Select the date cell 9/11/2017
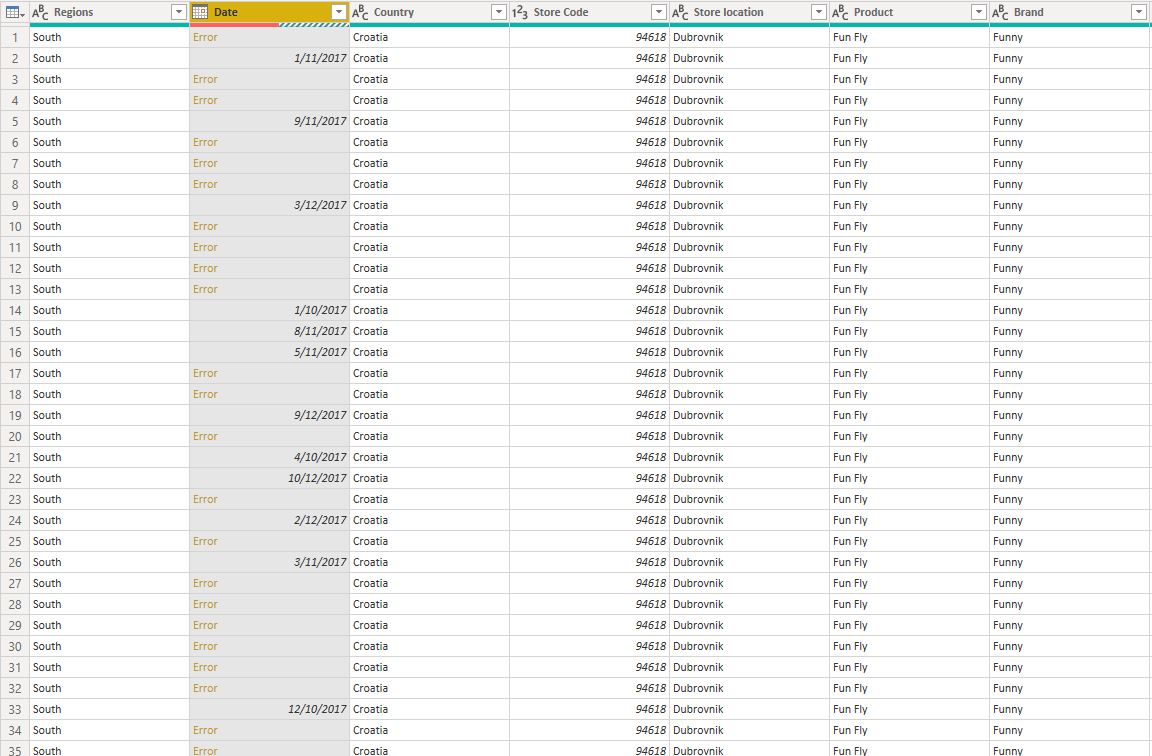Viewport: 1152px width, 756px height. [270, 121]
